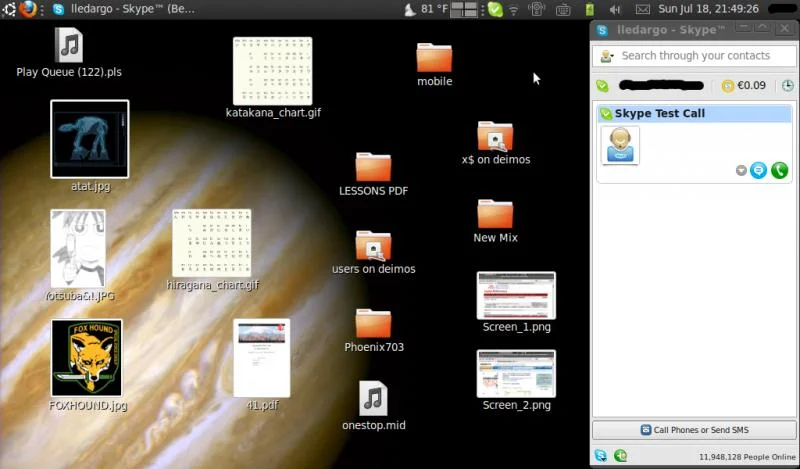Open the volume speaker indicator
Image resolution: width=800 pixels, height=469 pixels.
(615, 9)
